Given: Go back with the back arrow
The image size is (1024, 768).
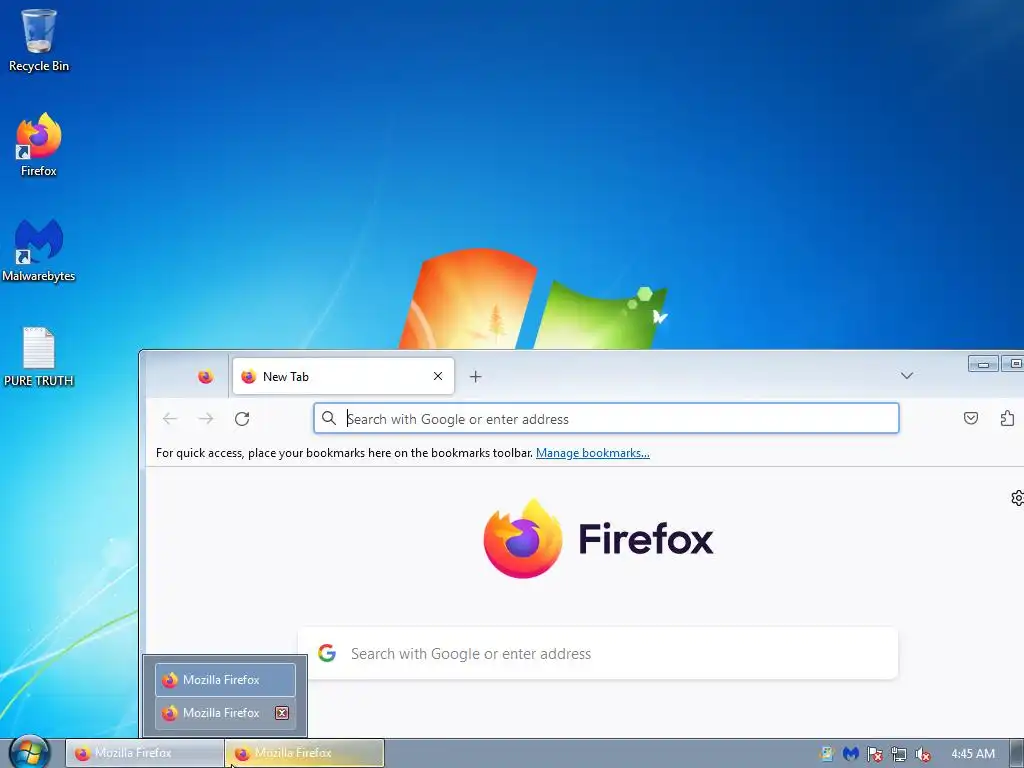Looking at the screenshot, I should [170, 419].
